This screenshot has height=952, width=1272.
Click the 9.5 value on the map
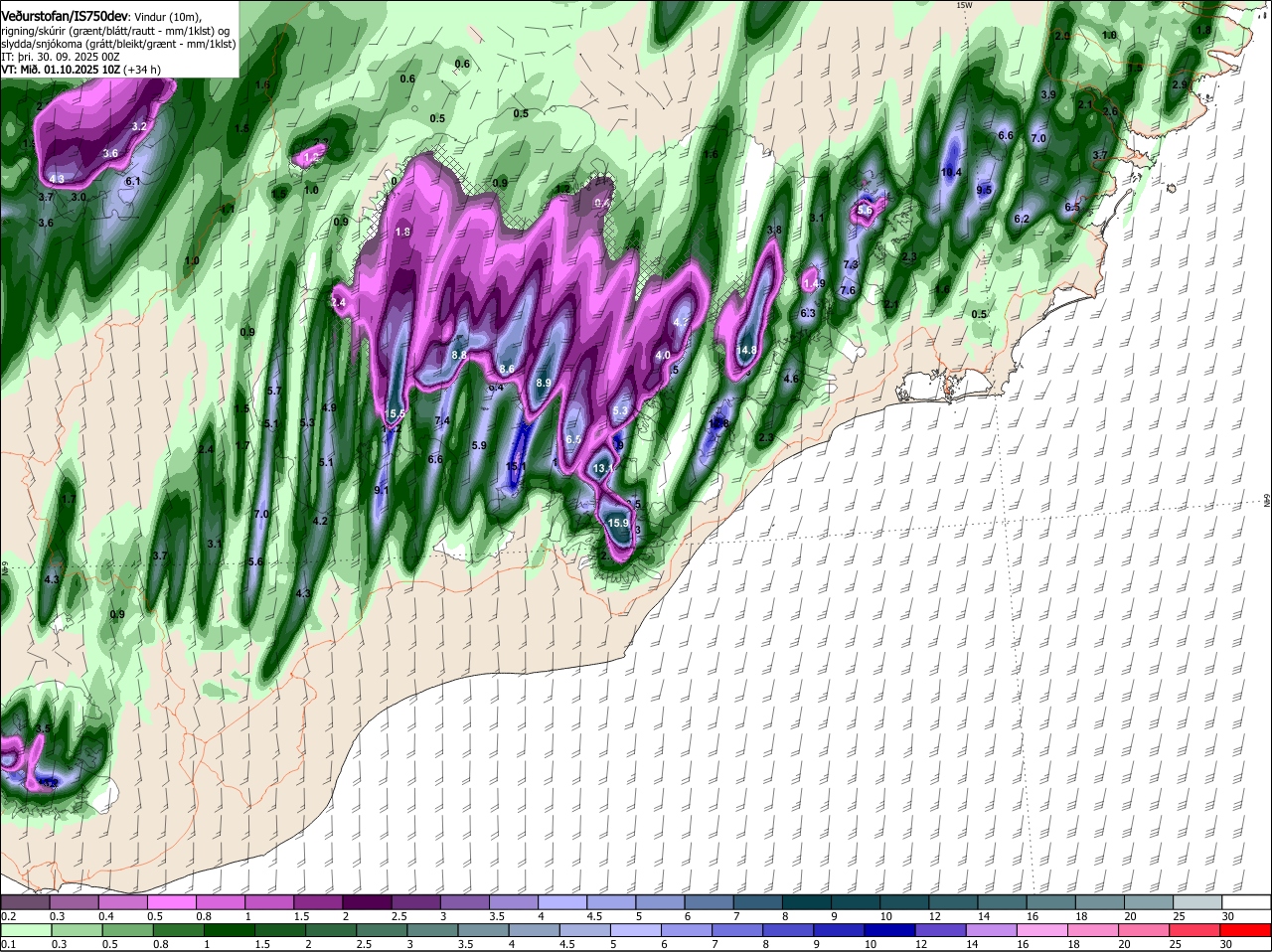click(985, 190)
